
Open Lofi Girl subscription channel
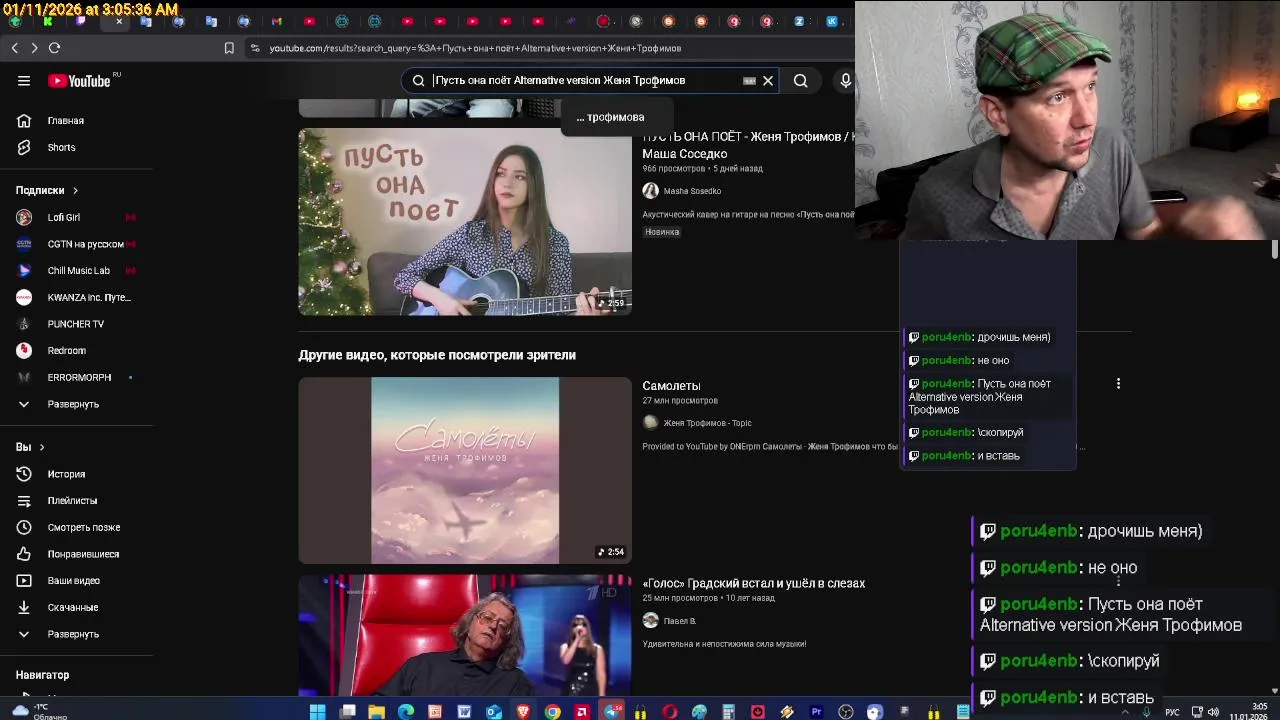point(77,217)
